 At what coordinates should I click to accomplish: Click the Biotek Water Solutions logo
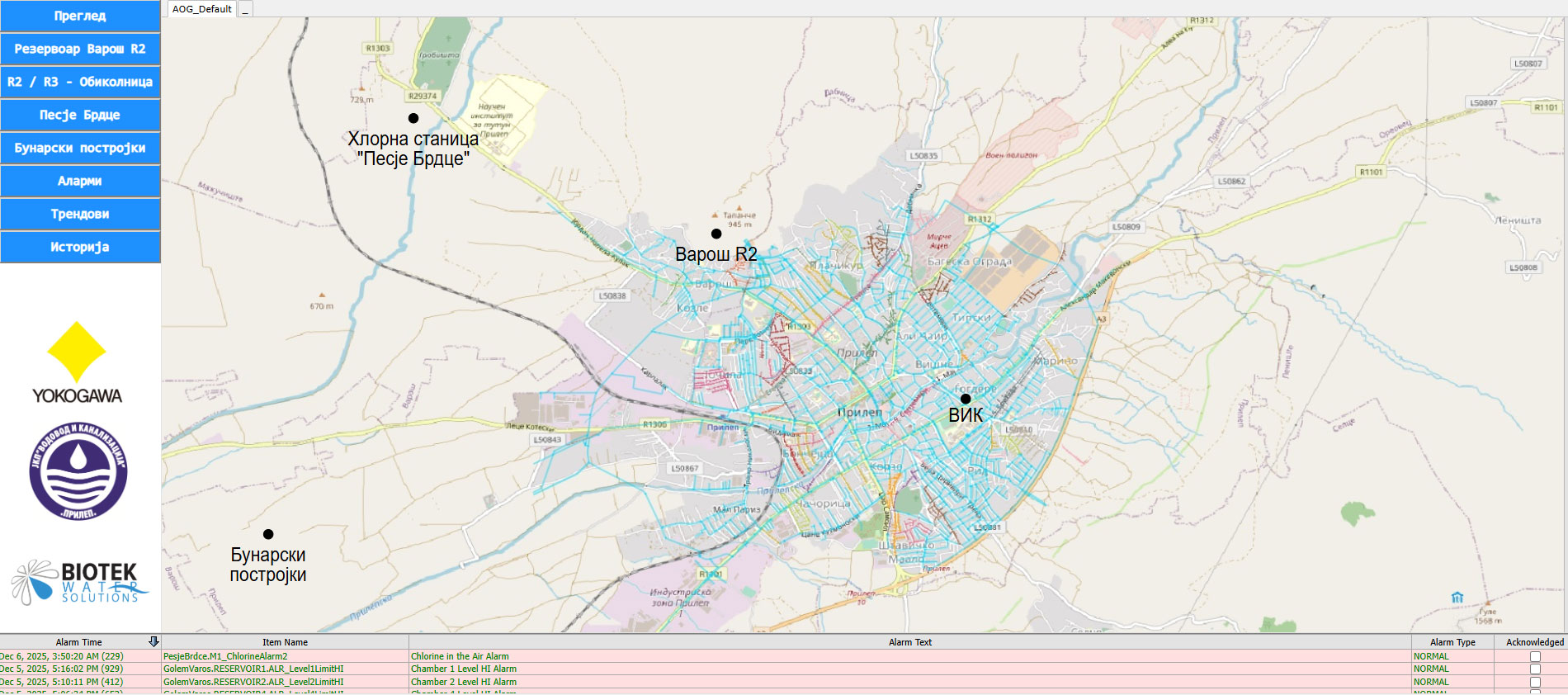[x=79, y=582]
